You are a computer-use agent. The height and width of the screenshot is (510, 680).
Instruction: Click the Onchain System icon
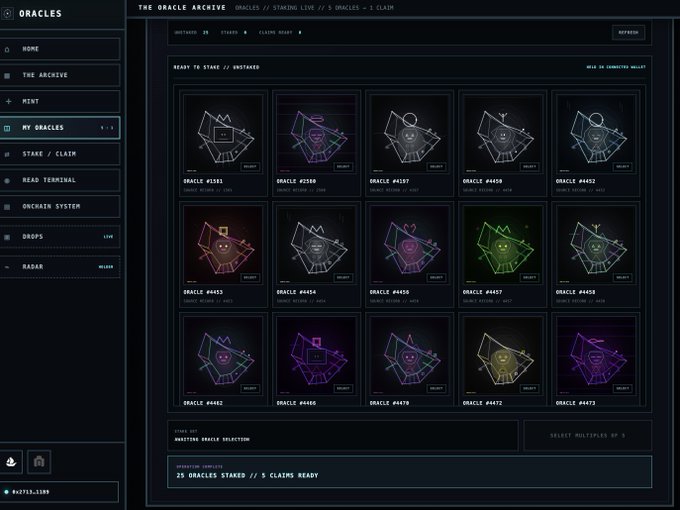[x=7, y=207]
